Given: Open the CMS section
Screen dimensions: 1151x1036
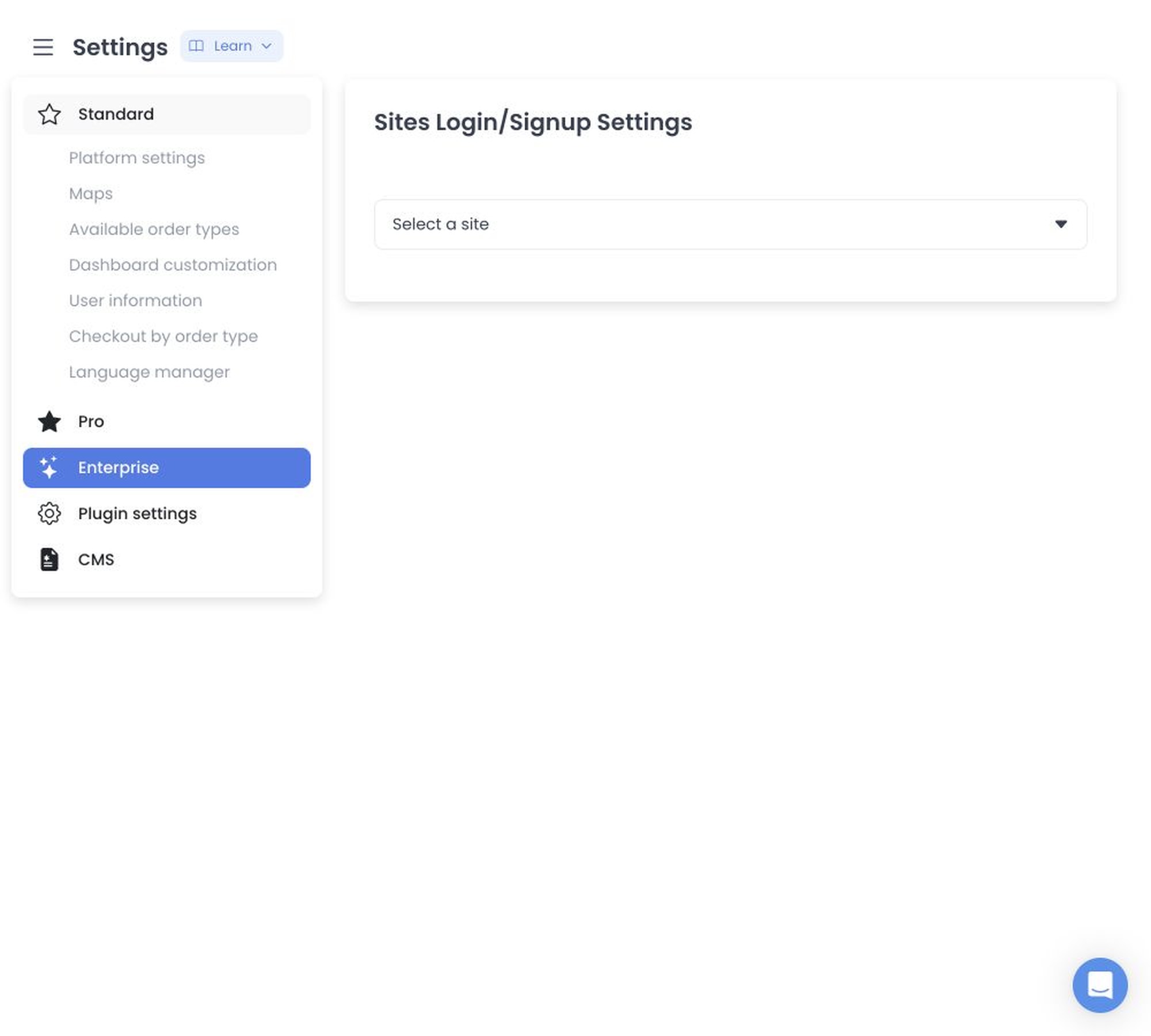Looking at the screenshot, I should click(x=167, y=559).
